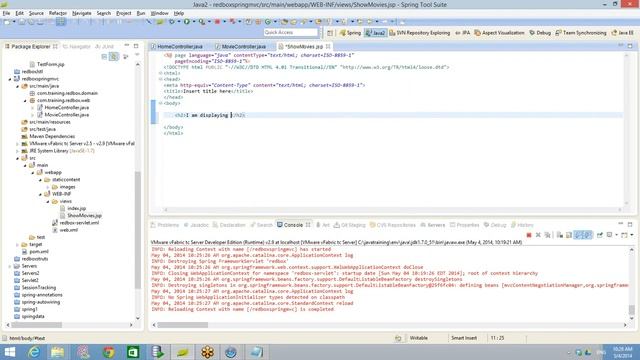640x360 pixels.
Task: Click the Quick Access search field
Action: 290,32
